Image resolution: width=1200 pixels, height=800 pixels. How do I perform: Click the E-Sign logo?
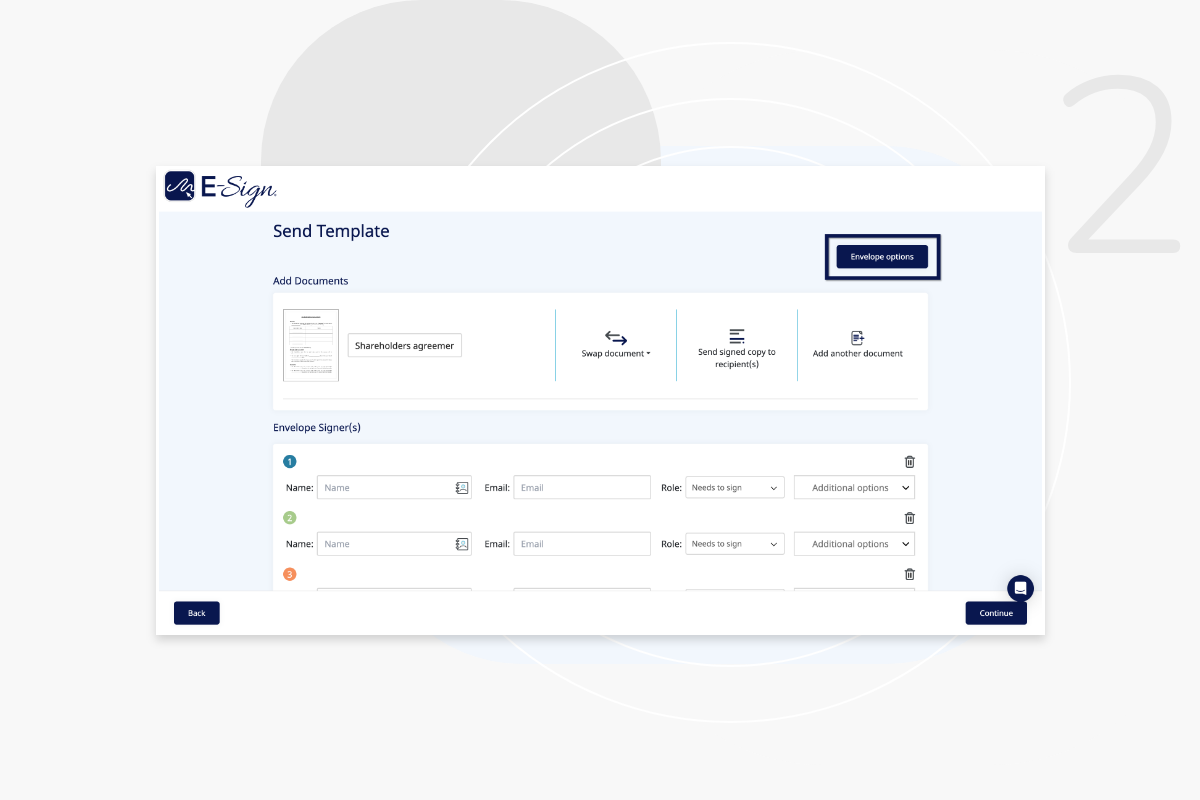pyautogui.click(x=221, y=187)
